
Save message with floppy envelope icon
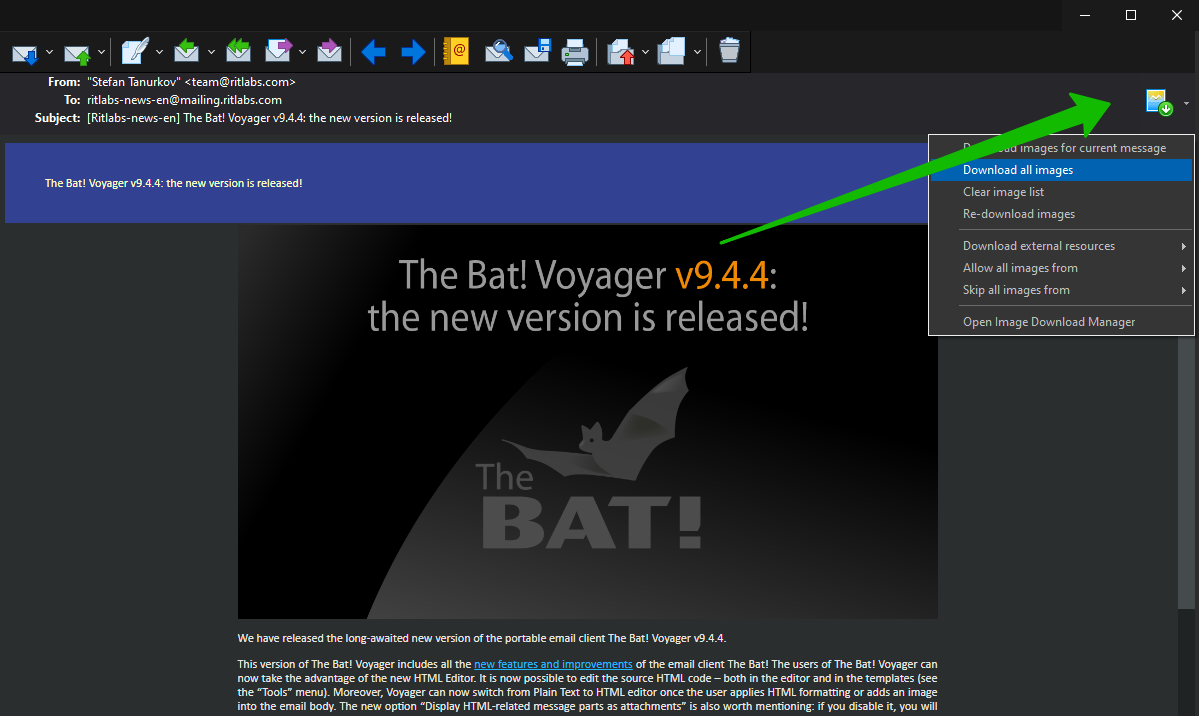[538, 50]
